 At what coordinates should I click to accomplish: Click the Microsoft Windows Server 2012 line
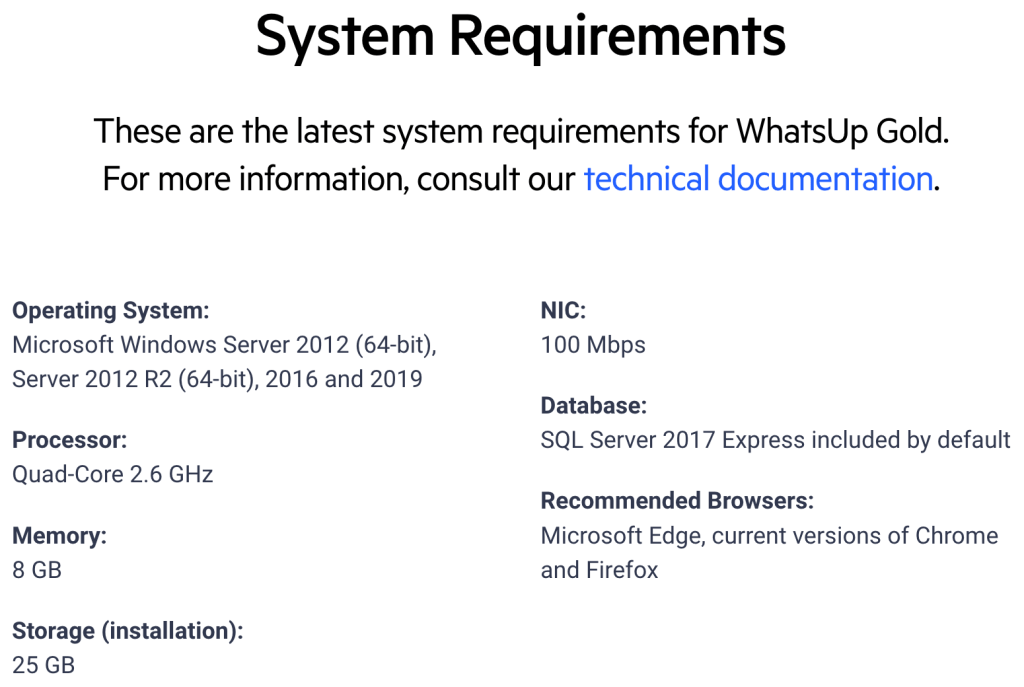[225, 345]
